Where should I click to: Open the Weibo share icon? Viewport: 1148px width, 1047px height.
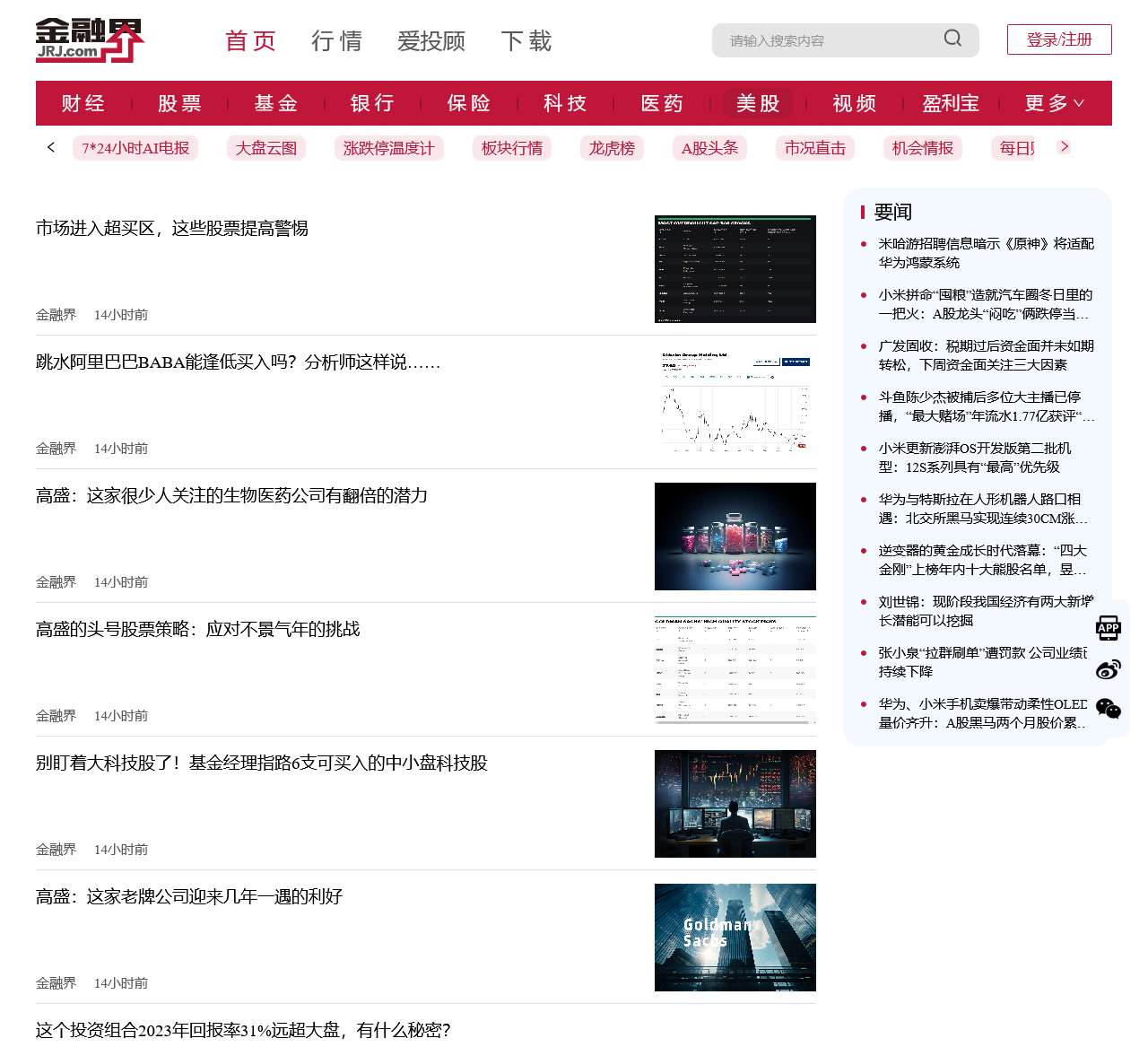coord(1109,669)
